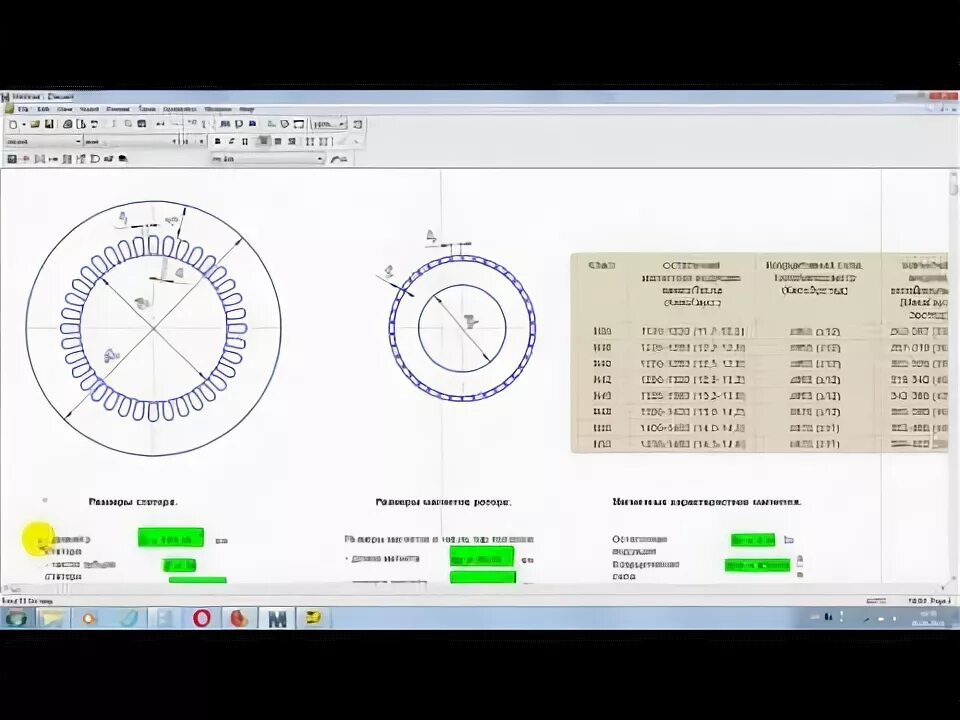Screen dimensions: 960x720
Task: Open the Boolean palette
Action: 81,159
